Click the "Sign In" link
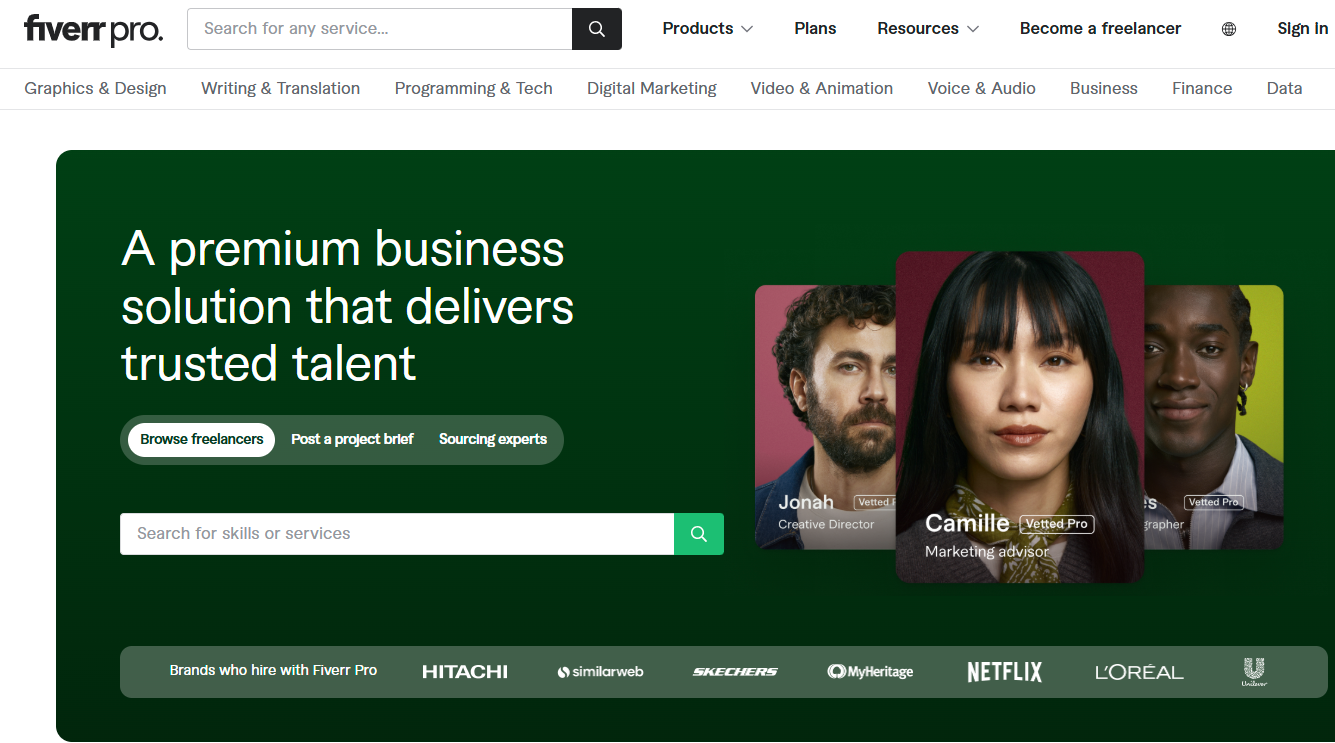Screen dimensions: 1335x743 (x=1302, y=28)
